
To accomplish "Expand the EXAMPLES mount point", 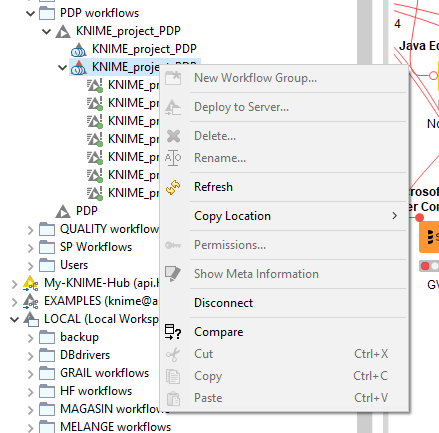I will (14, 302).
